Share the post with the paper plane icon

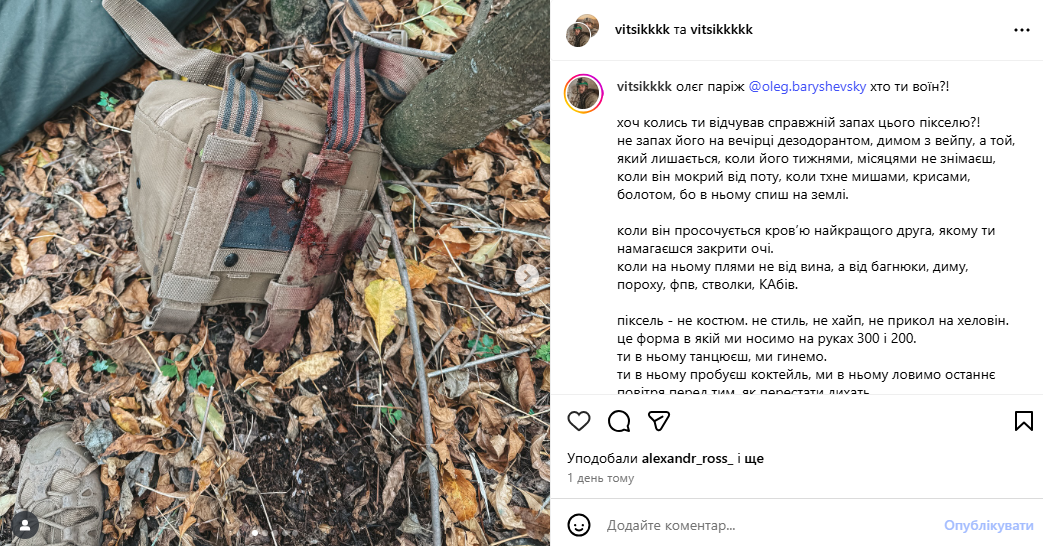(658, 421)
